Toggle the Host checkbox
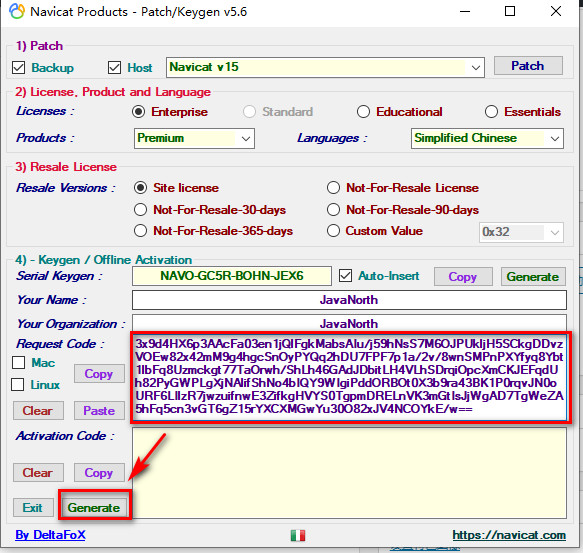Screen dimensions: 583x553 (x=114, y=68)
